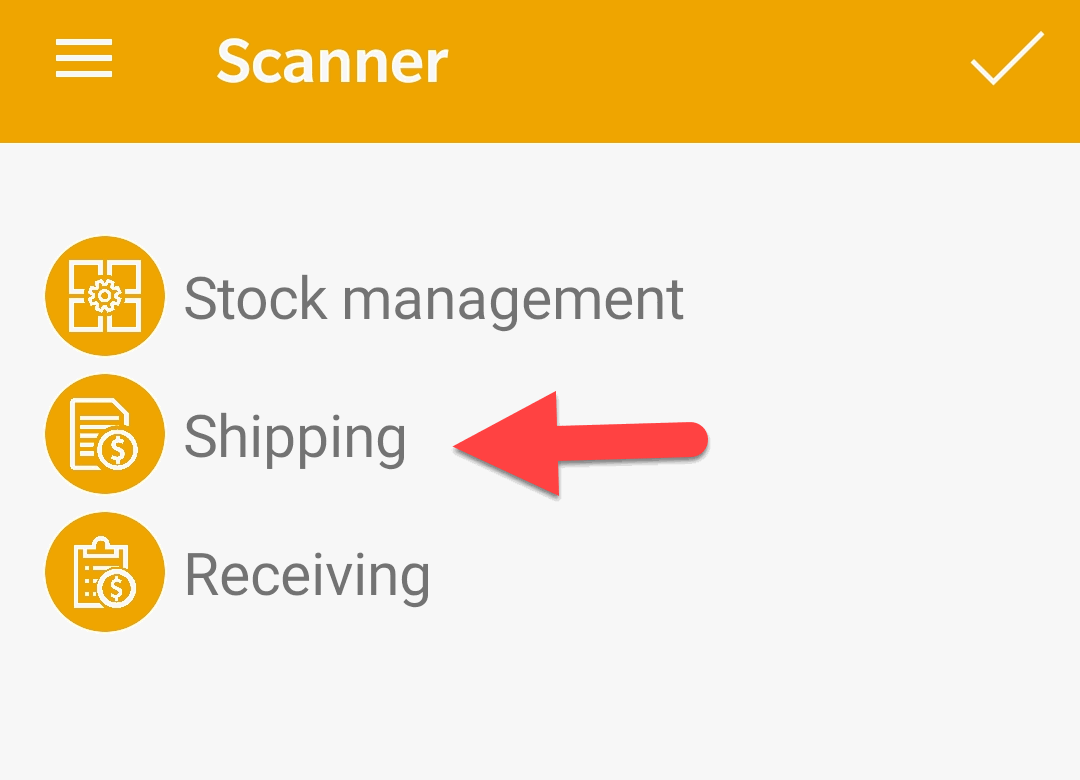
Task: Click the Stock management text label
Action: [x=434, y=300]
